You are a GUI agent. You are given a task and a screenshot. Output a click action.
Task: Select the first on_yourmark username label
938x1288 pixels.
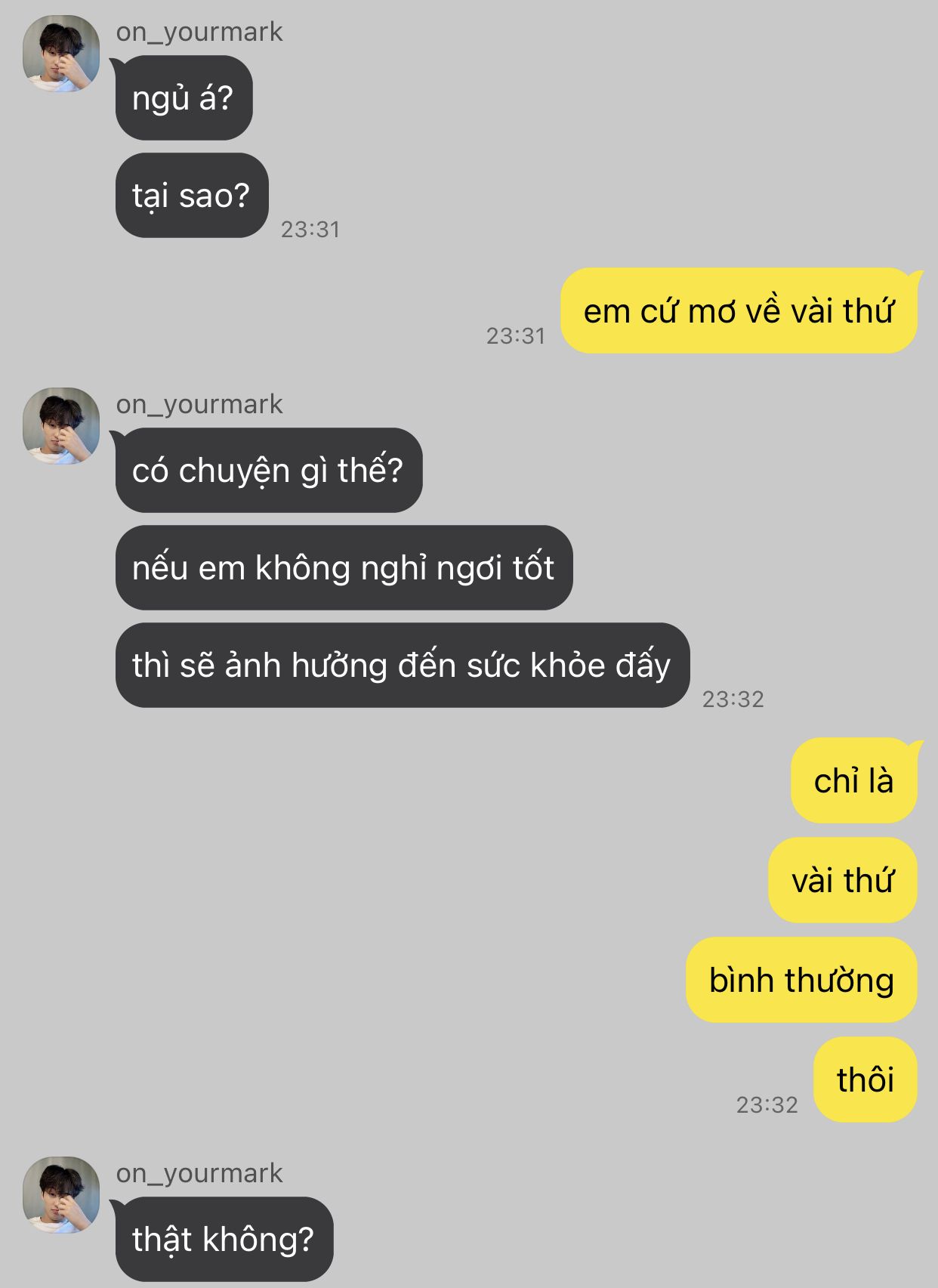coord(199,32)
